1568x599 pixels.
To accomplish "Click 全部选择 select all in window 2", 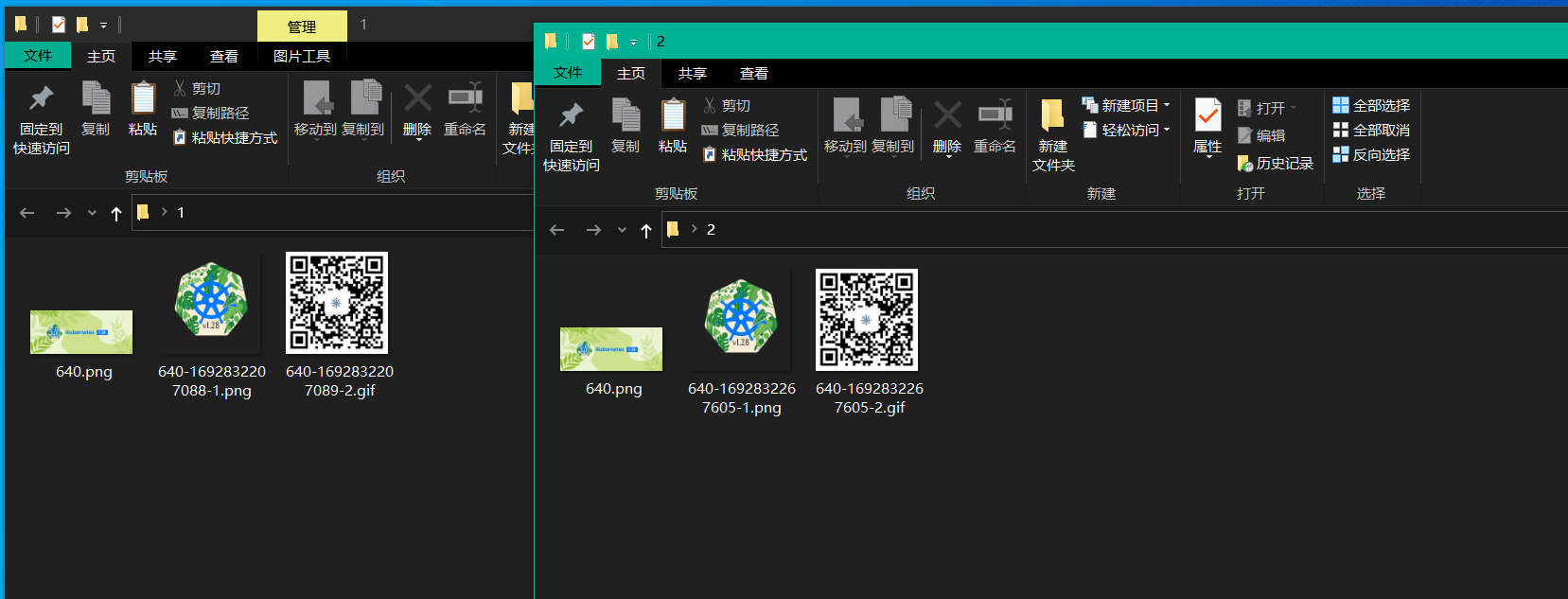I will (1371, 106).
